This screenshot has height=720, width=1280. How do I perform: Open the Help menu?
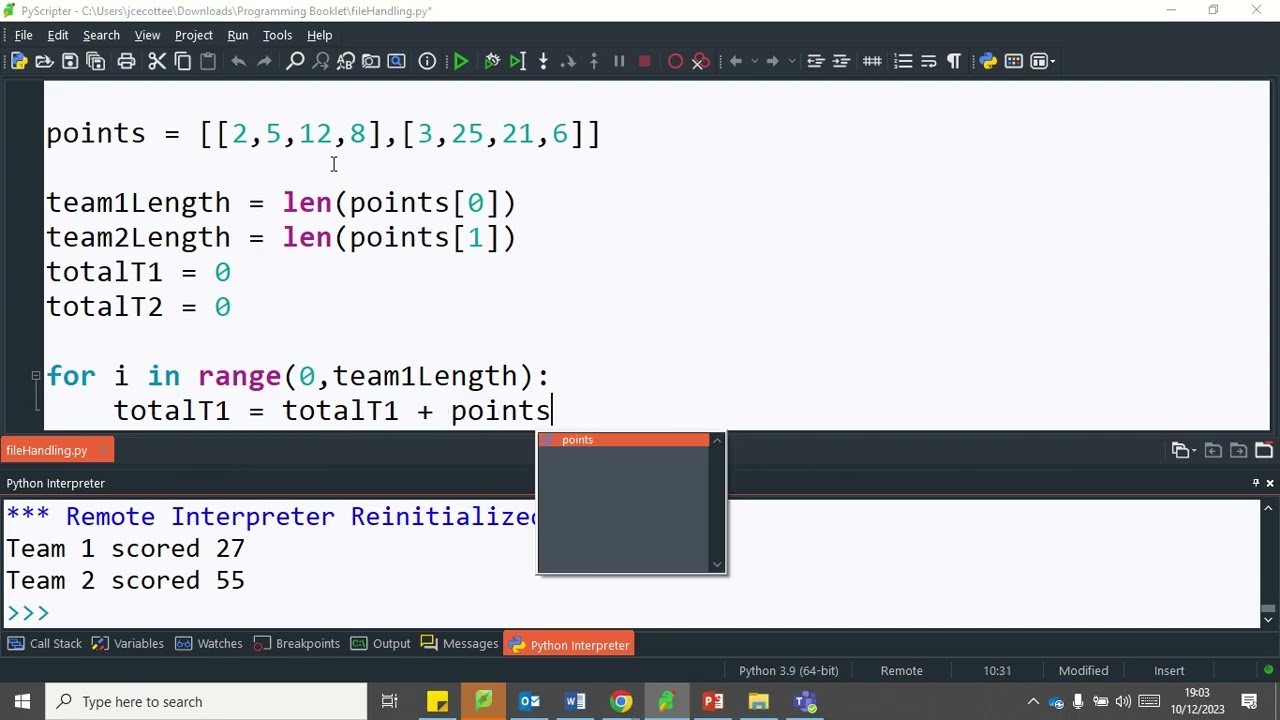click(319, 35)
